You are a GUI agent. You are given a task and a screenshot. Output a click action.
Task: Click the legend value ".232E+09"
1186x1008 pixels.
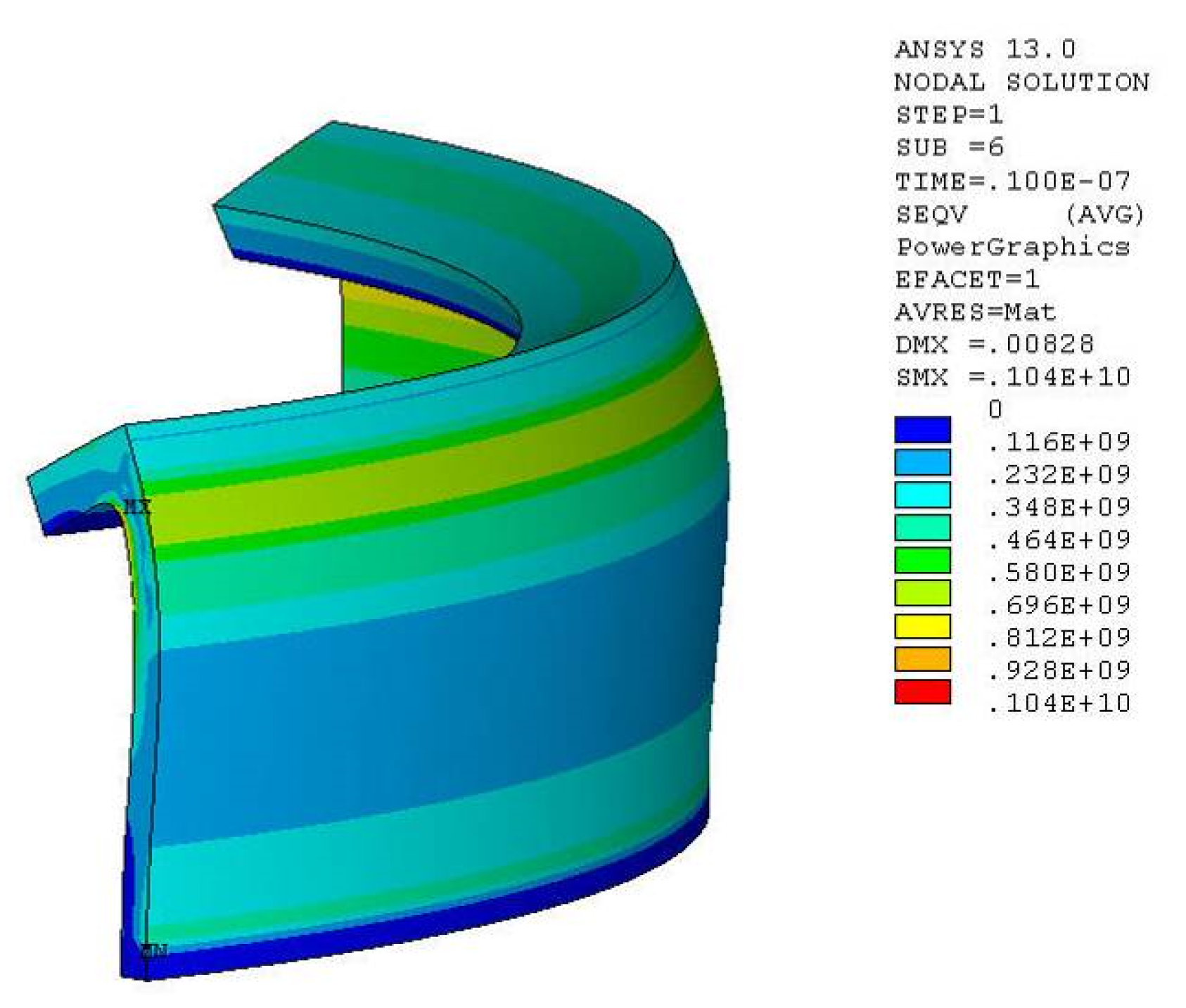[1059, 475]
